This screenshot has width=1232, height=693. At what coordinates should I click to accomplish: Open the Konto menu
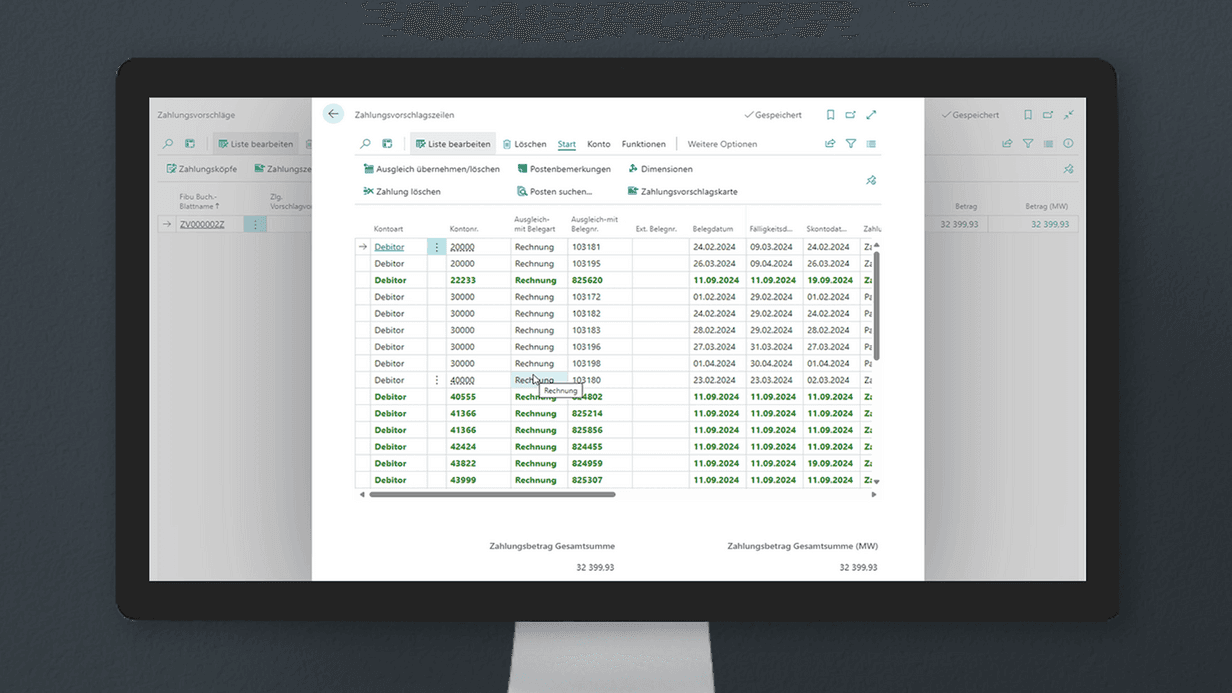(x=598, y=144)
